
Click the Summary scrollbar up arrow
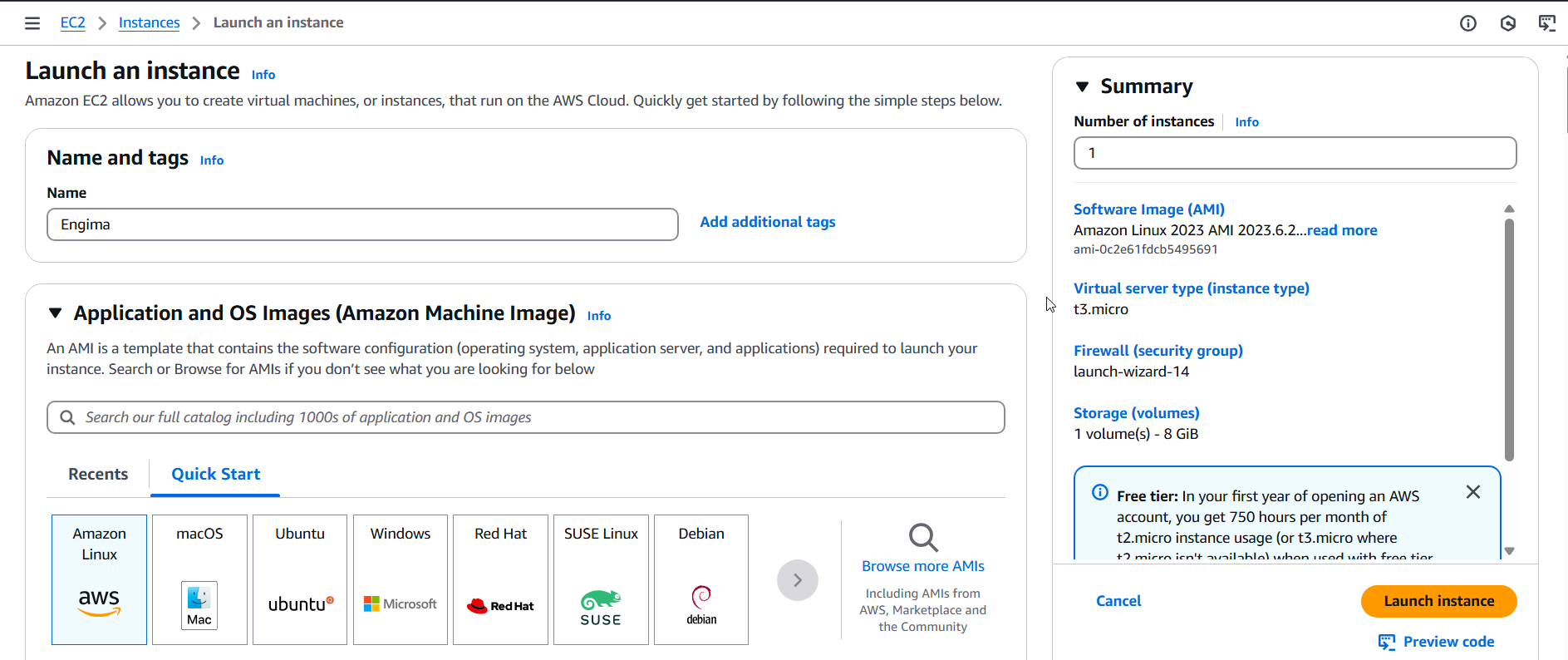tap(1509, 209)
